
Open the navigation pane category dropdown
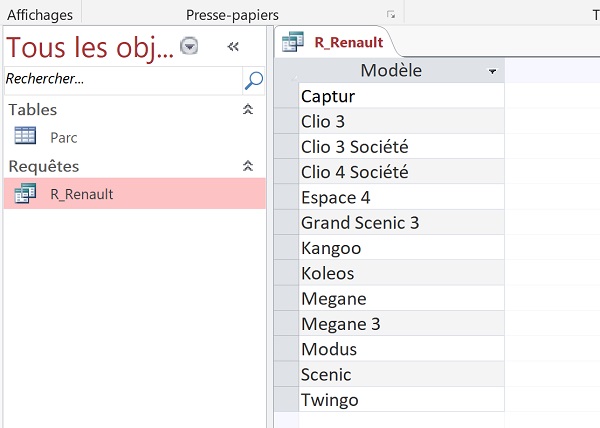pos(189,46)
